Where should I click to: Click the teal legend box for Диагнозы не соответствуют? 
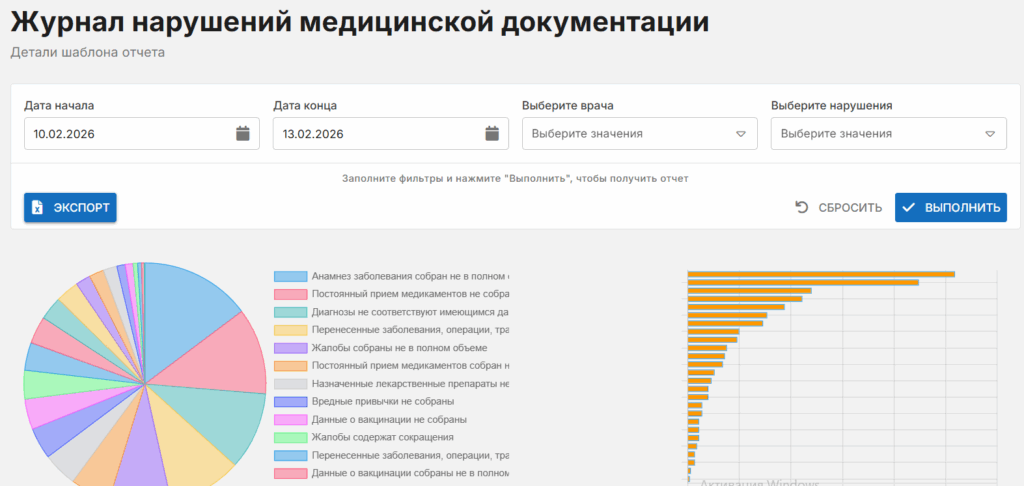[x=290, y=312]
